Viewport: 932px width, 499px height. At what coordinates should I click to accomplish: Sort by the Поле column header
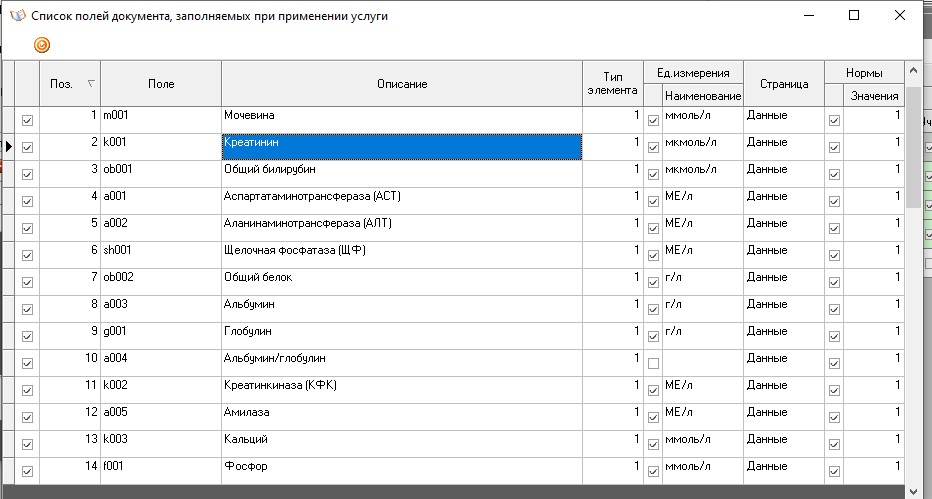pos(160,84)
